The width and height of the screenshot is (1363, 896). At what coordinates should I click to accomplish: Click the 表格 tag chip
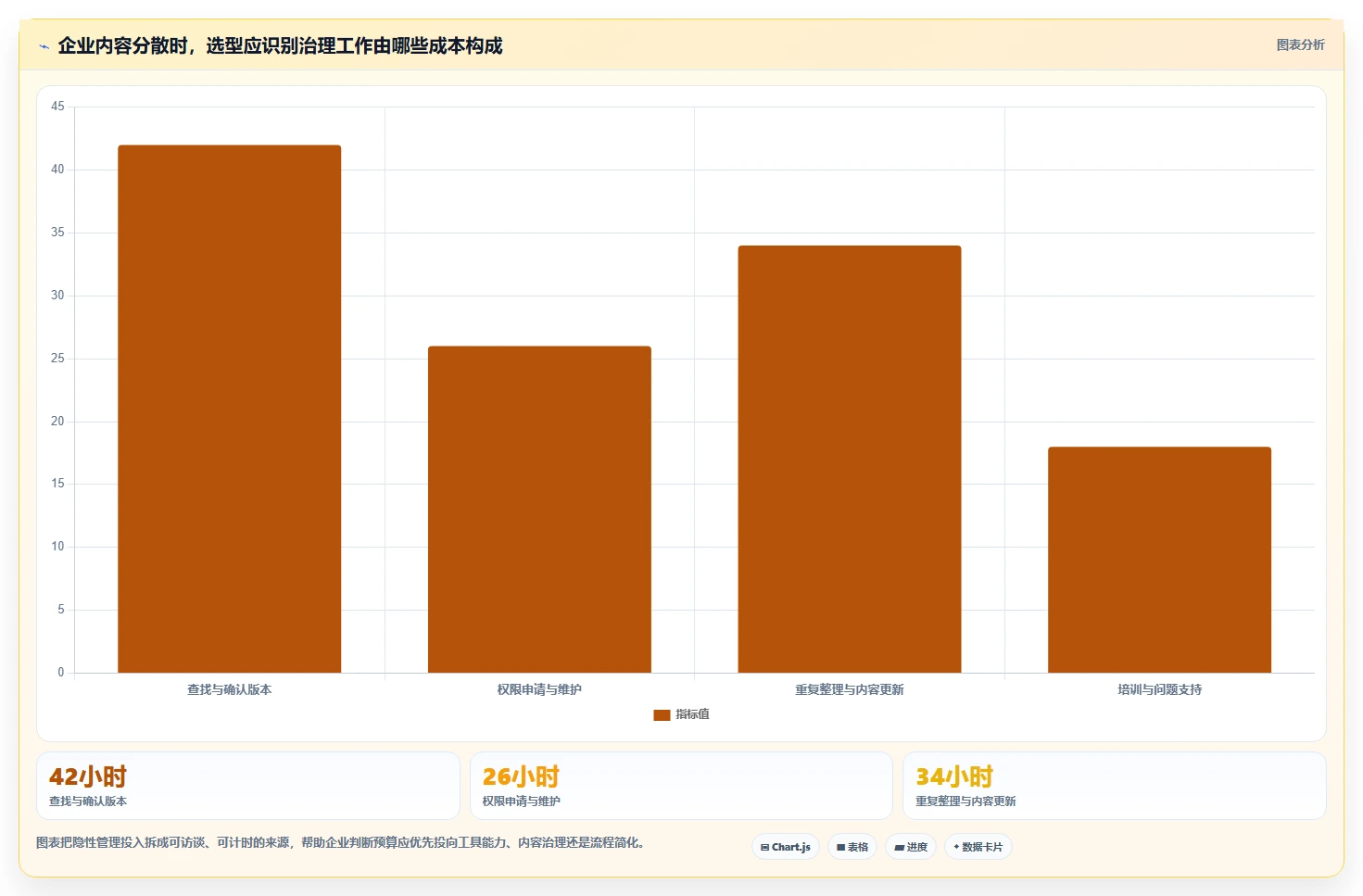click(852, 847)
